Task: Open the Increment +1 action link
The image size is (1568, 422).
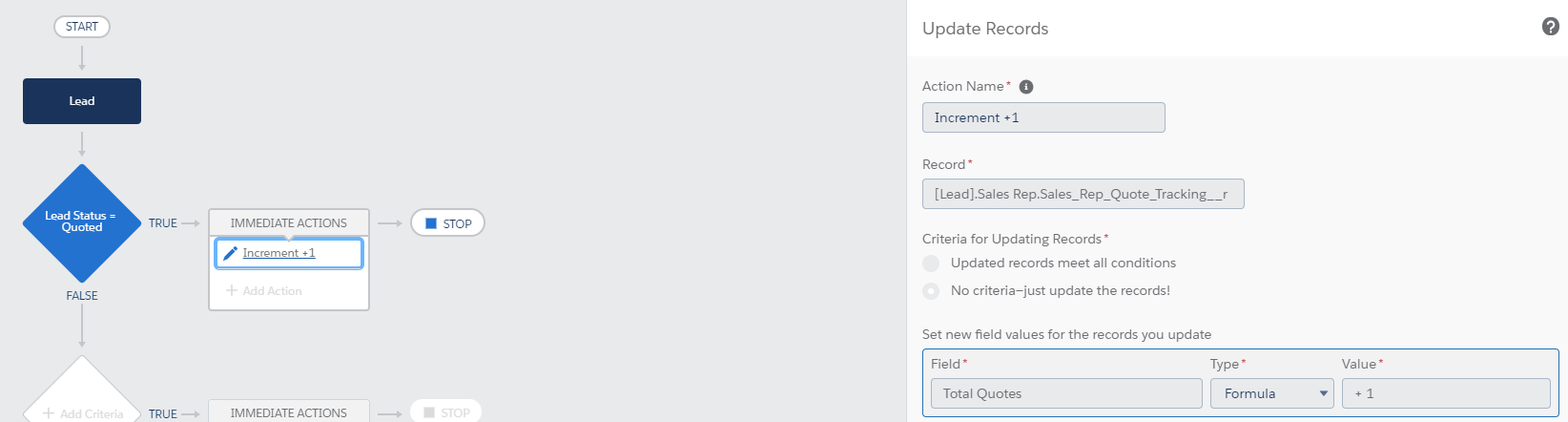Action: (279, 253)
